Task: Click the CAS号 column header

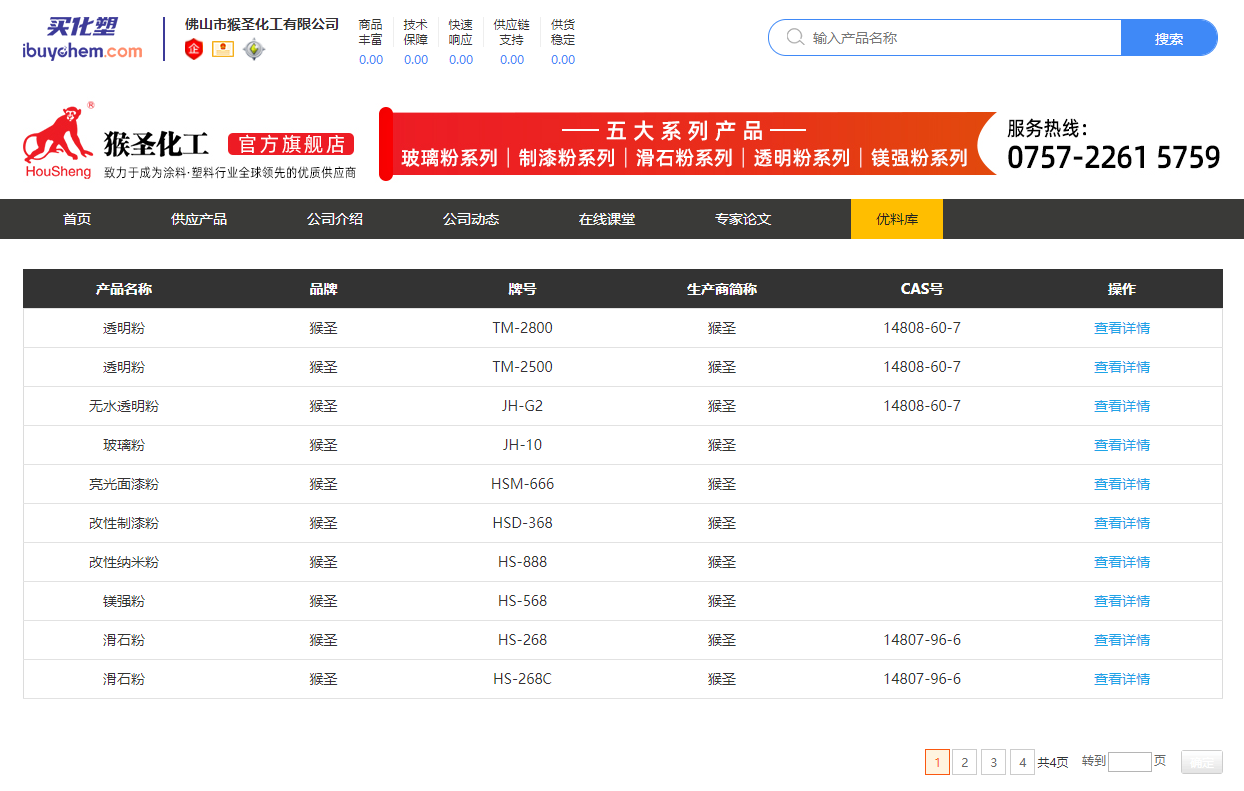Action: click(x=922, y=289)
